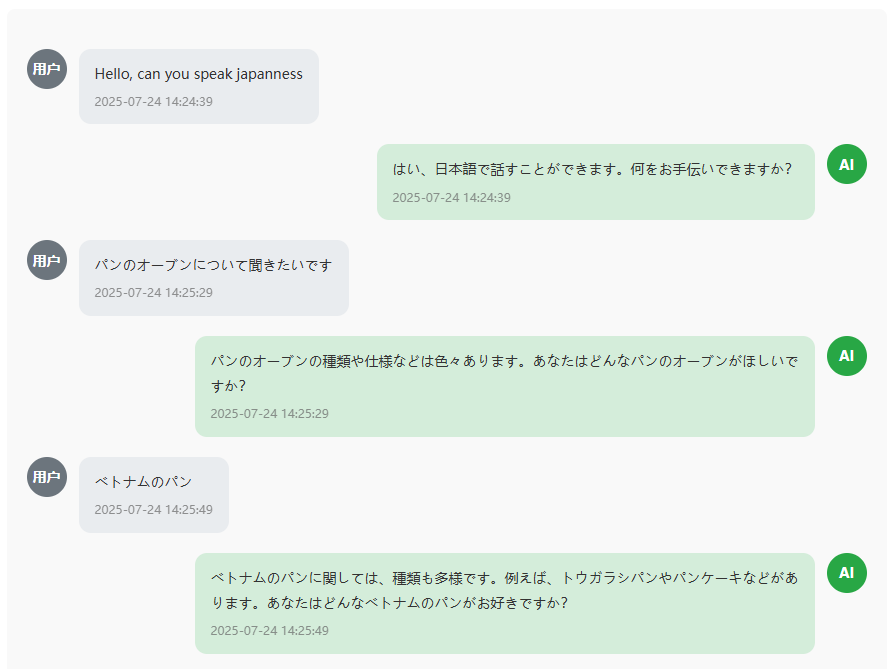The image size is (896, 669).
Task: Click the 14:25:49 timestamp under 'ベトナムのパン'
Action: coord(153,510)
